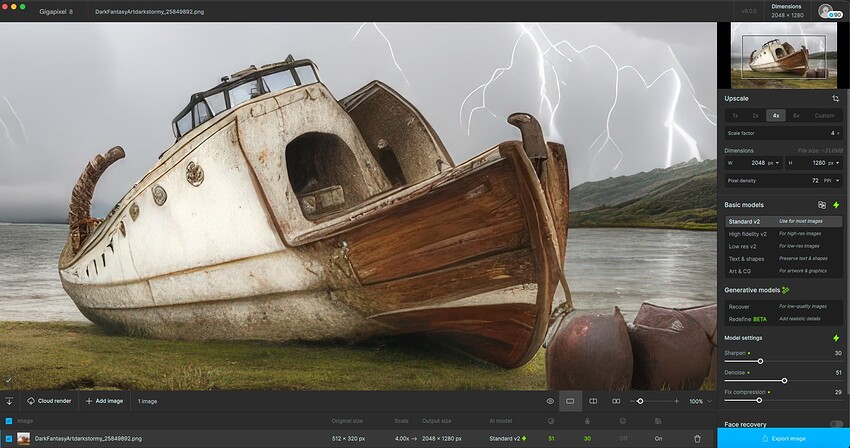
Task: Click the Standard v2 AI model cell
Action: (508, 438)
